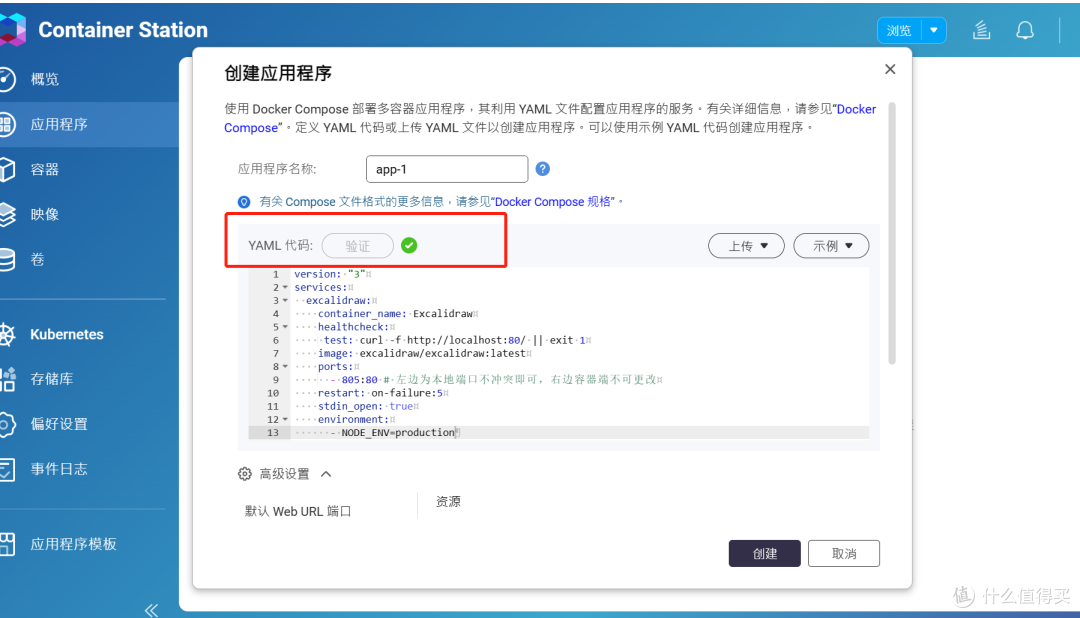The height and width of the screenshot is (618, 1080).
Task: Collapse the environment fold arrow on line 12
Action: [x=285, y=420]
